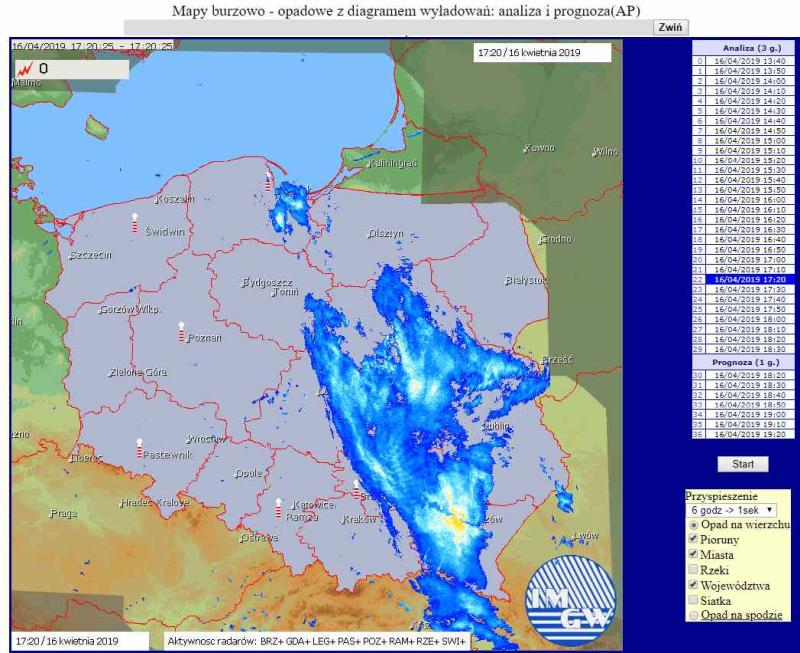Click the red lightning bolt counter icon
Image resolution: width=800 pixels, height=653 pixels.
[x=25, y=68]
